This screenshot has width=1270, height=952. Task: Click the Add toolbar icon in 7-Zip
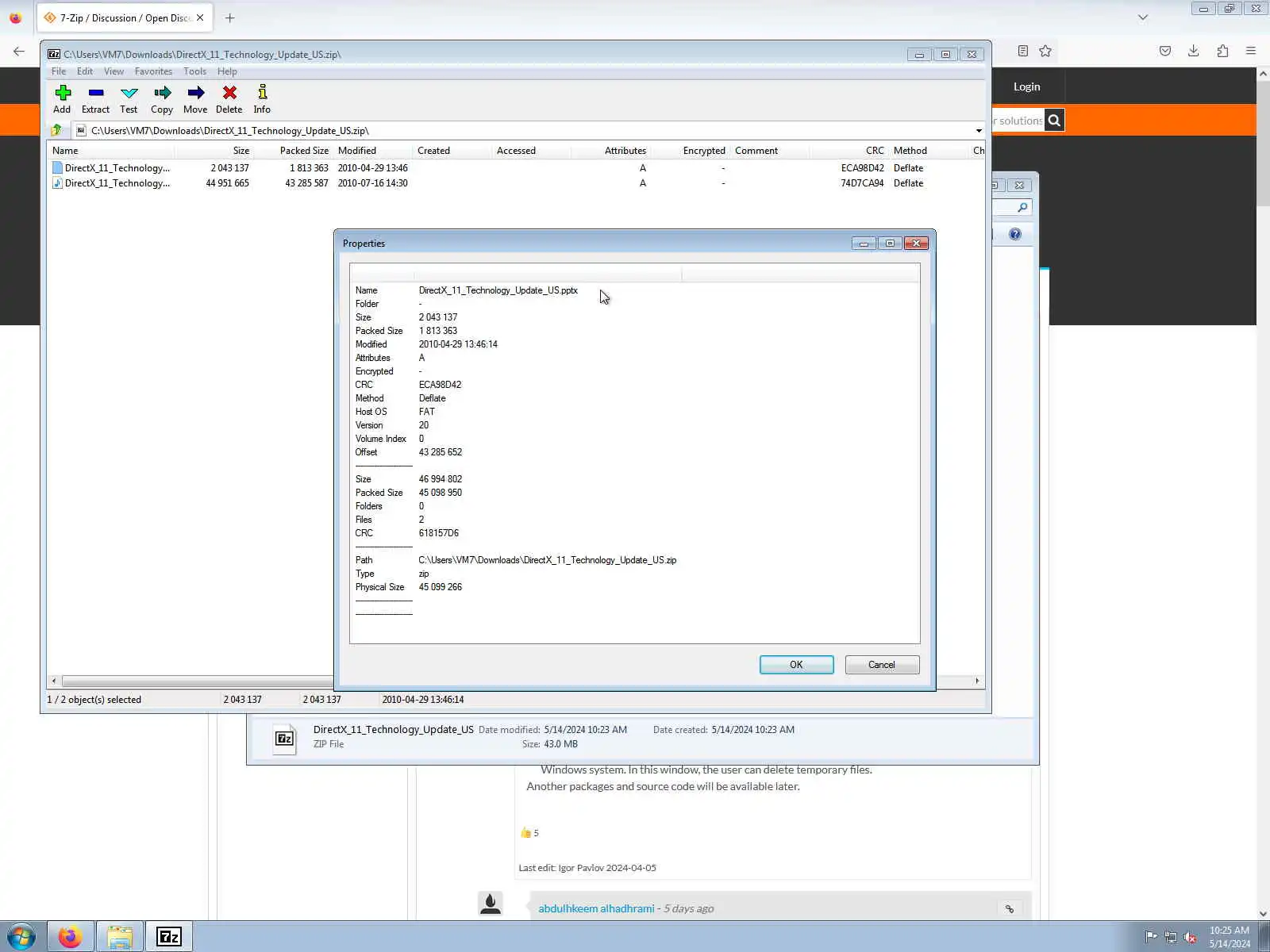63,99
